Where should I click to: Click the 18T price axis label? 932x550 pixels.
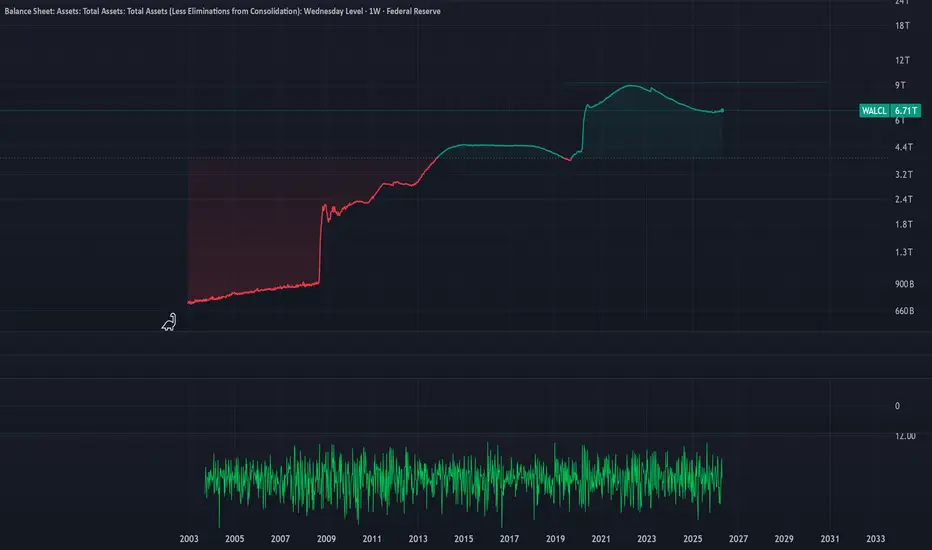pyautogui.click(x=902, y=26)
